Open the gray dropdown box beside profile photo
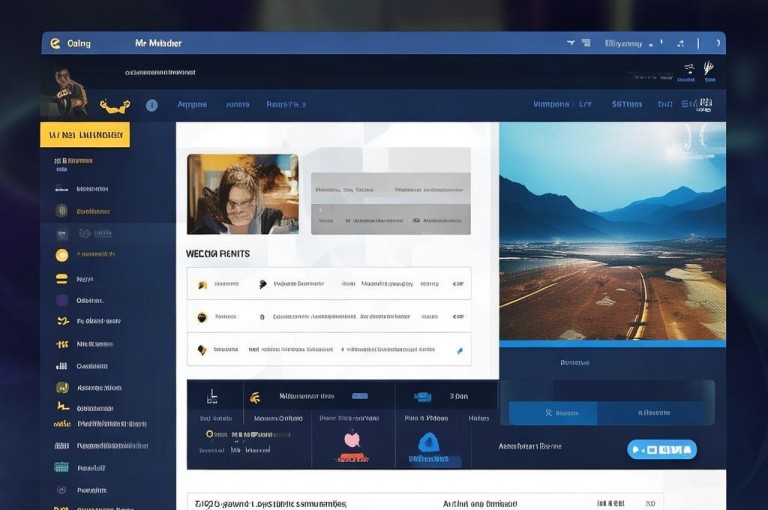Viewport: 768px width, 510px height. (x=391, y=203)
